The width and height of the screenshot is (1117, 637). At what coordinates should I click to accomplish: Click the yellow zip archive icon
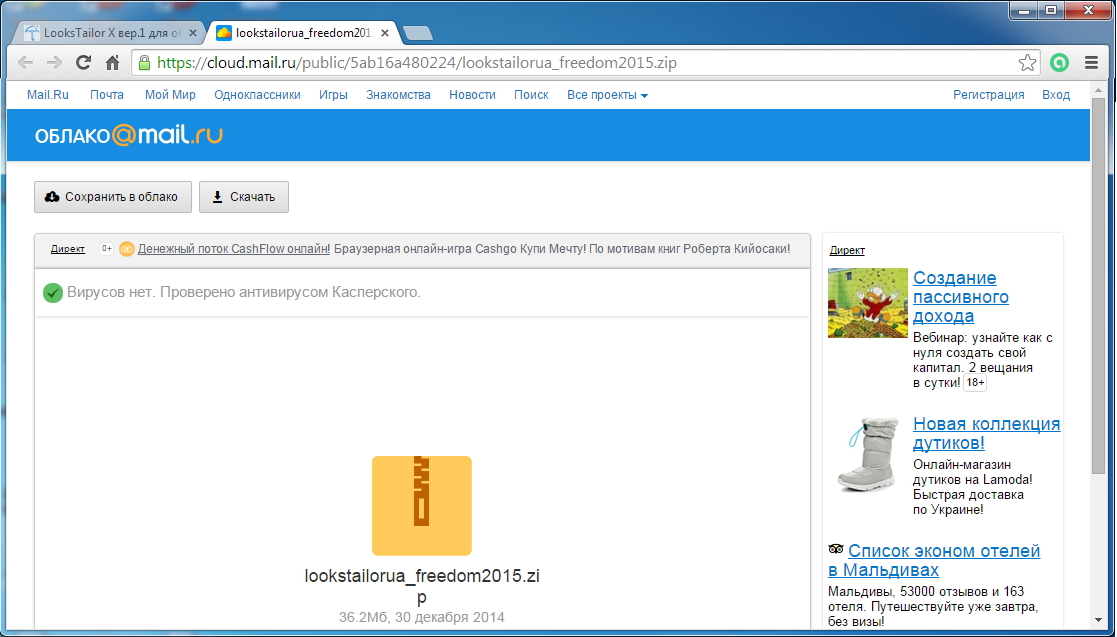422,506
